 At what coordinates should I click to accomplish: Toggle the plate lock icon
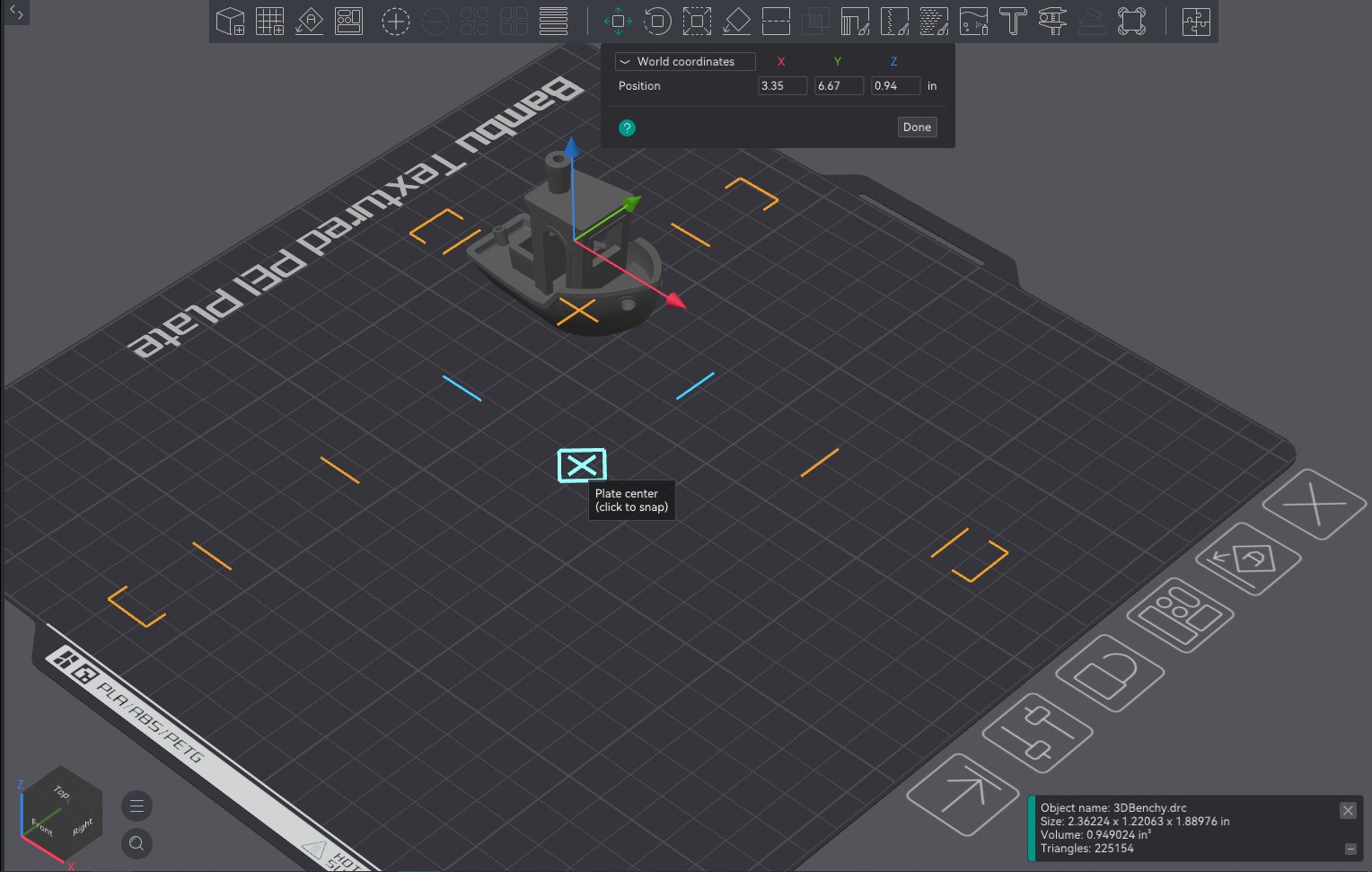(x=1109, y=674)
